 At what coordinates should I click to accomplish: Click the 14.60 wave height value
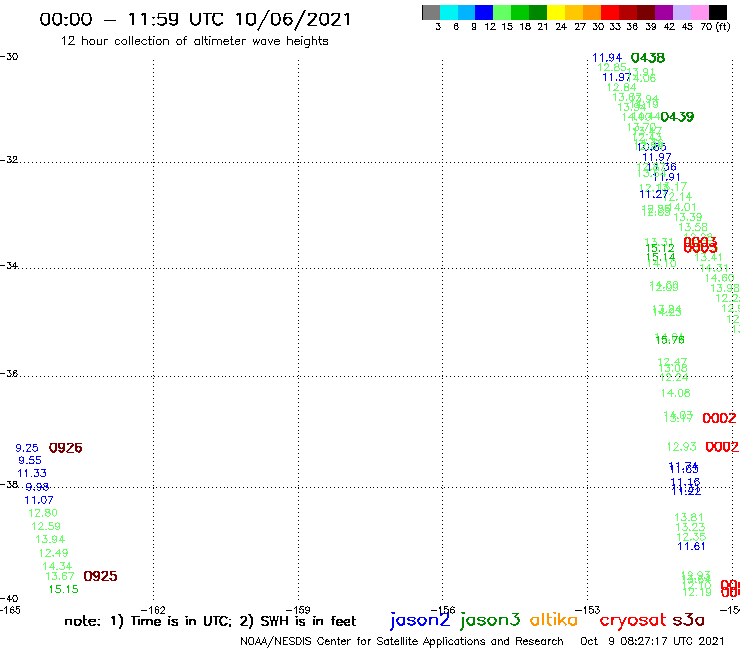point(720,278)
